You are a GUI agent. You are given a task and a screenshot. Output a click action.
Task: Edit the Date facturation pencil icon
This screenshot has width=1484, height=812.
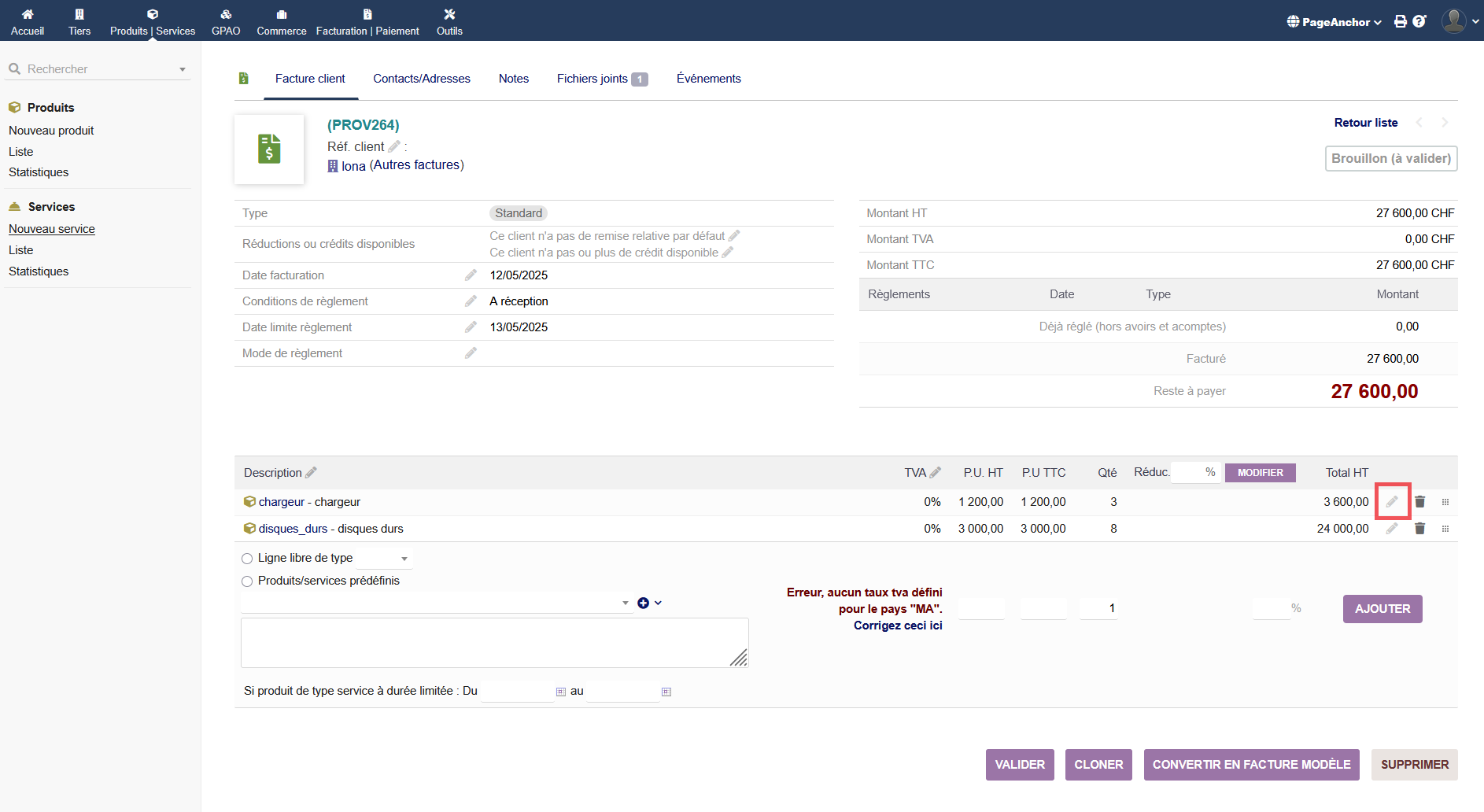(x=471, y=275)
